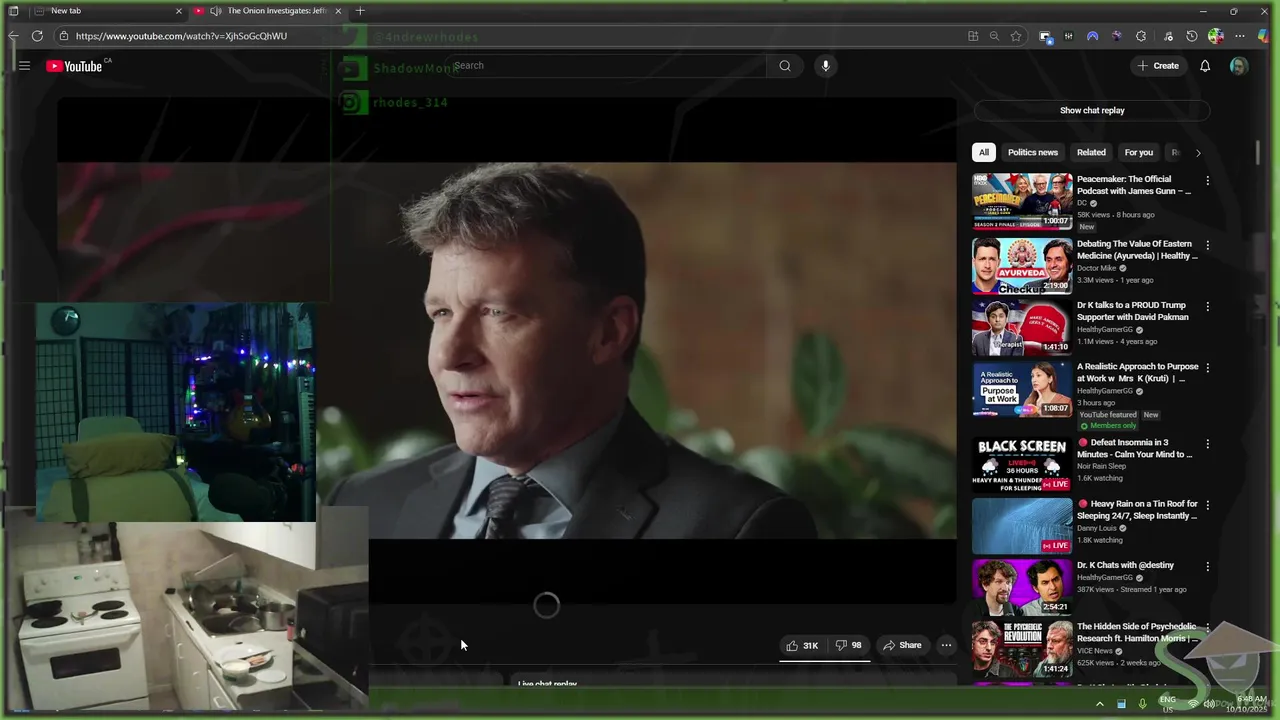Open taskbar volume speaker icon
The height and width of the screenshot is (720, 1280).
pos(1210,704)
